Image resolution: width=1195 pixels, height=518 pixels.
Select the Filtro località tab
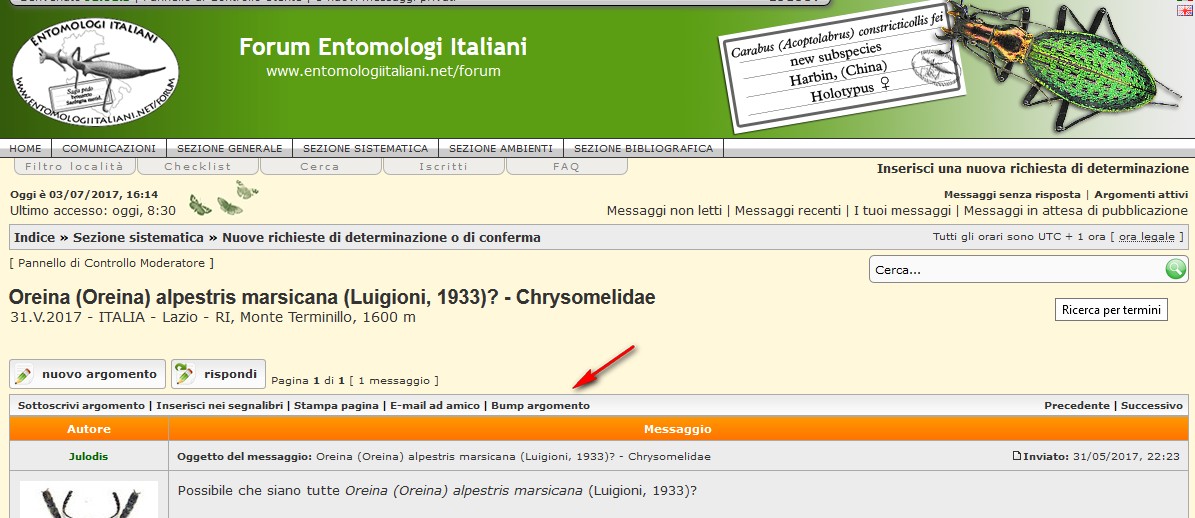74,167
